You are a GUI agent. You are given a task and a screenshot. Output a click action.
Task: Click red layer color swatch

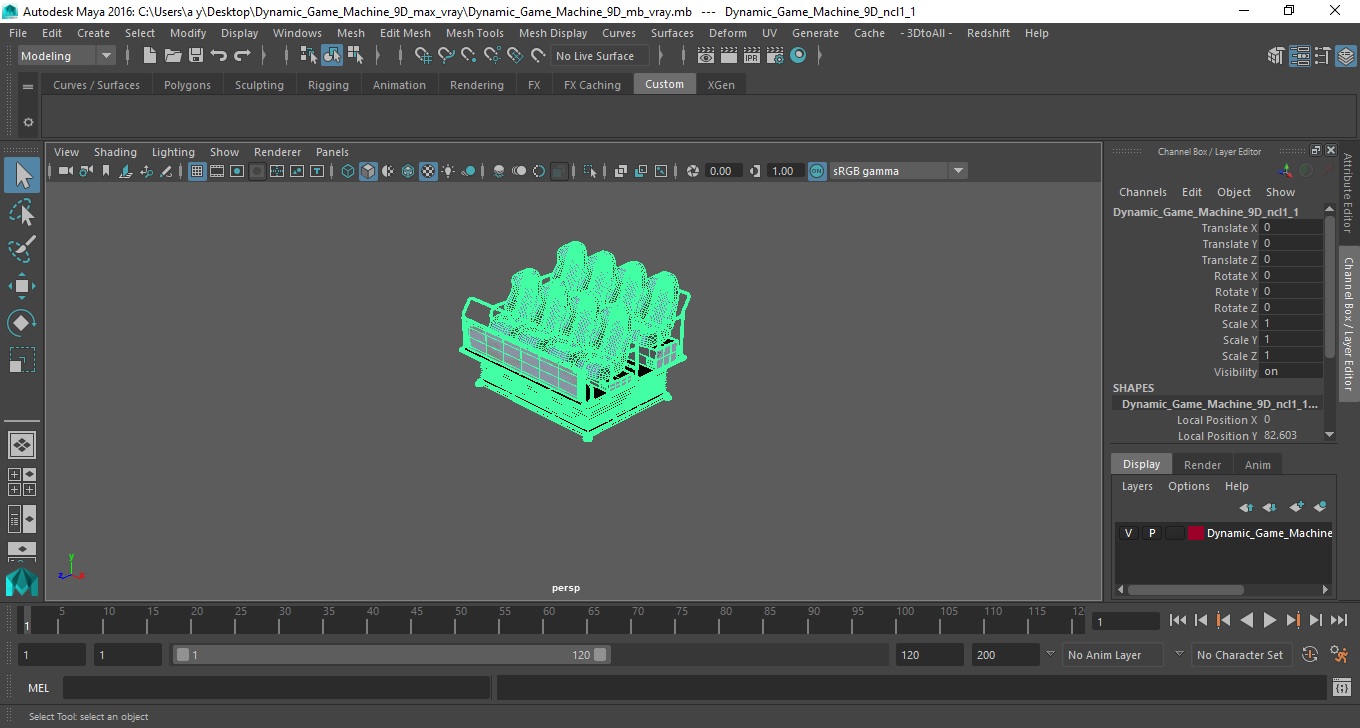[1196, 533]
